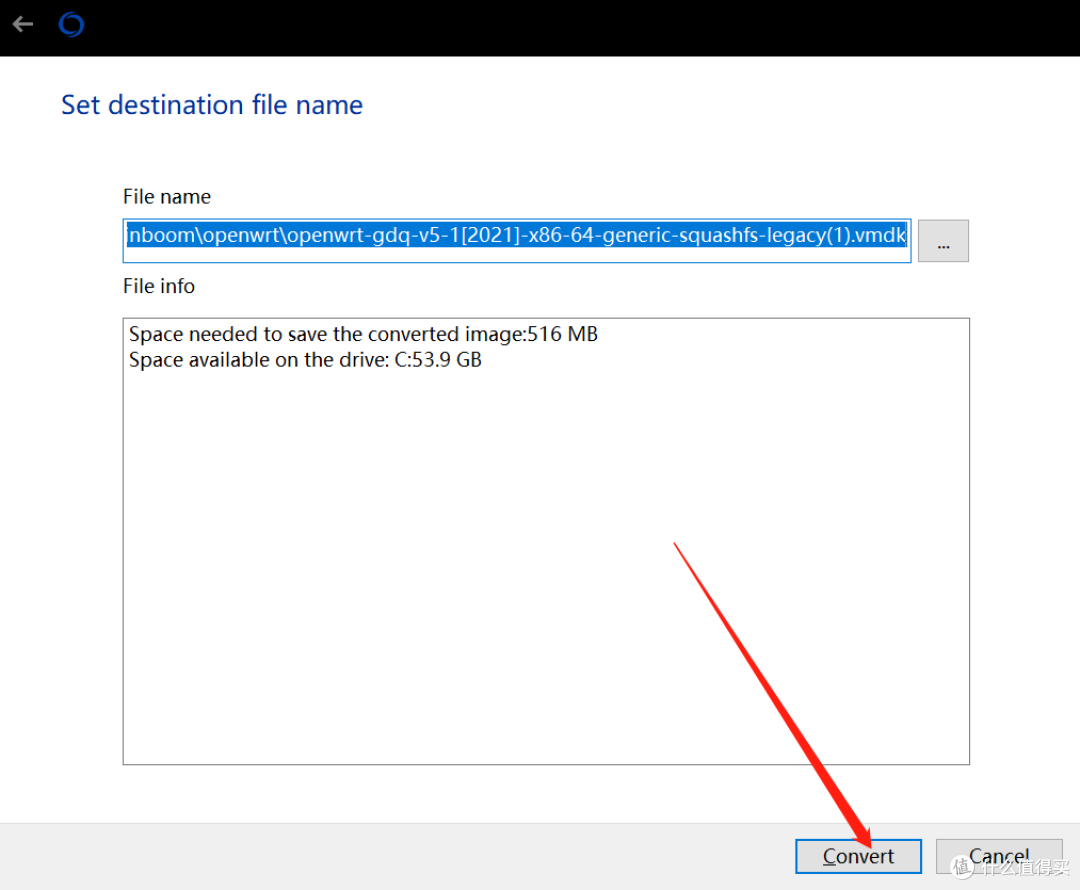Click the 'Set destination file name' heading
Screen dimensions: 1080x890
pyautogui.click(x=212, y=105)
